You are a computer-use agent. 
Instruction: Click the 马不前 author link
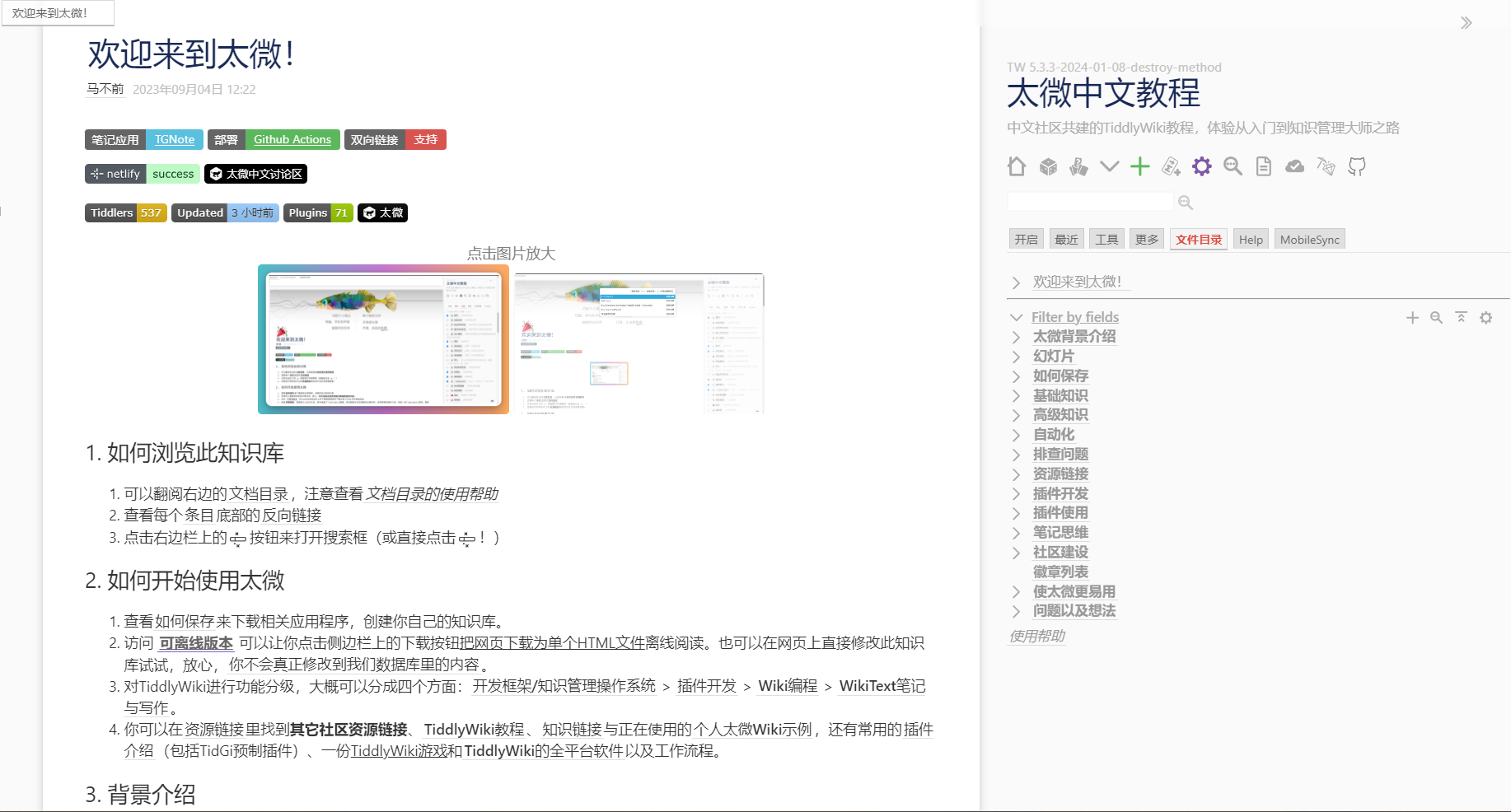[105, 89]
